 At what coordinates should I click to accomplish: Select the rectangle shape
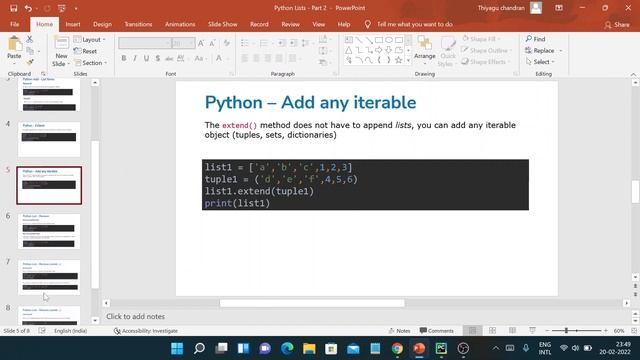[379, 40]
